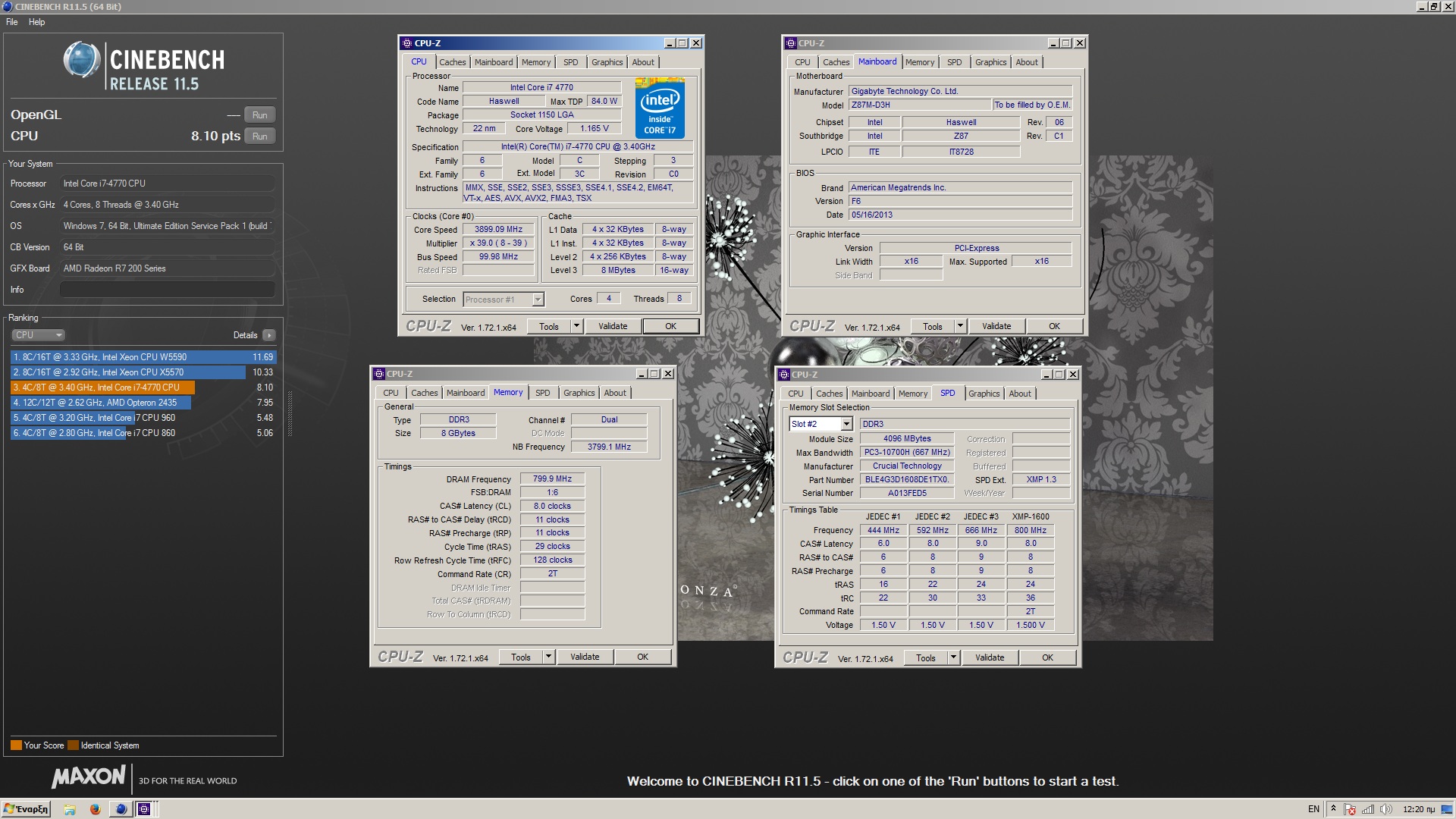Select the Core i7 CPU 960 ranking row
Screen dimensions: 1456x819
143,418
